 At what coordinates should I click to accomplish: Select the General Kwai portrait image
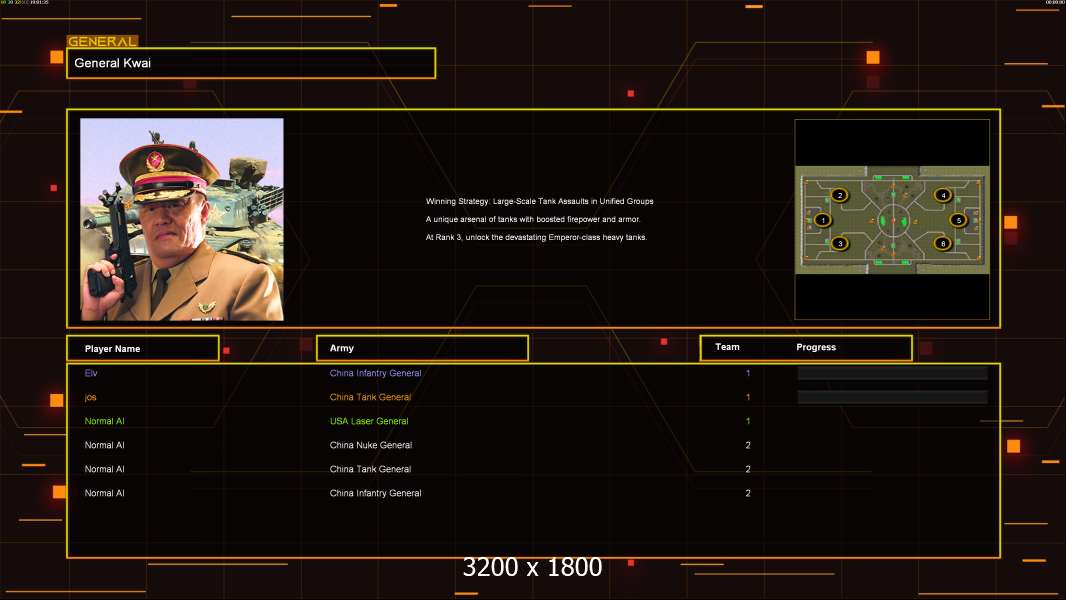tap(182, 219)
